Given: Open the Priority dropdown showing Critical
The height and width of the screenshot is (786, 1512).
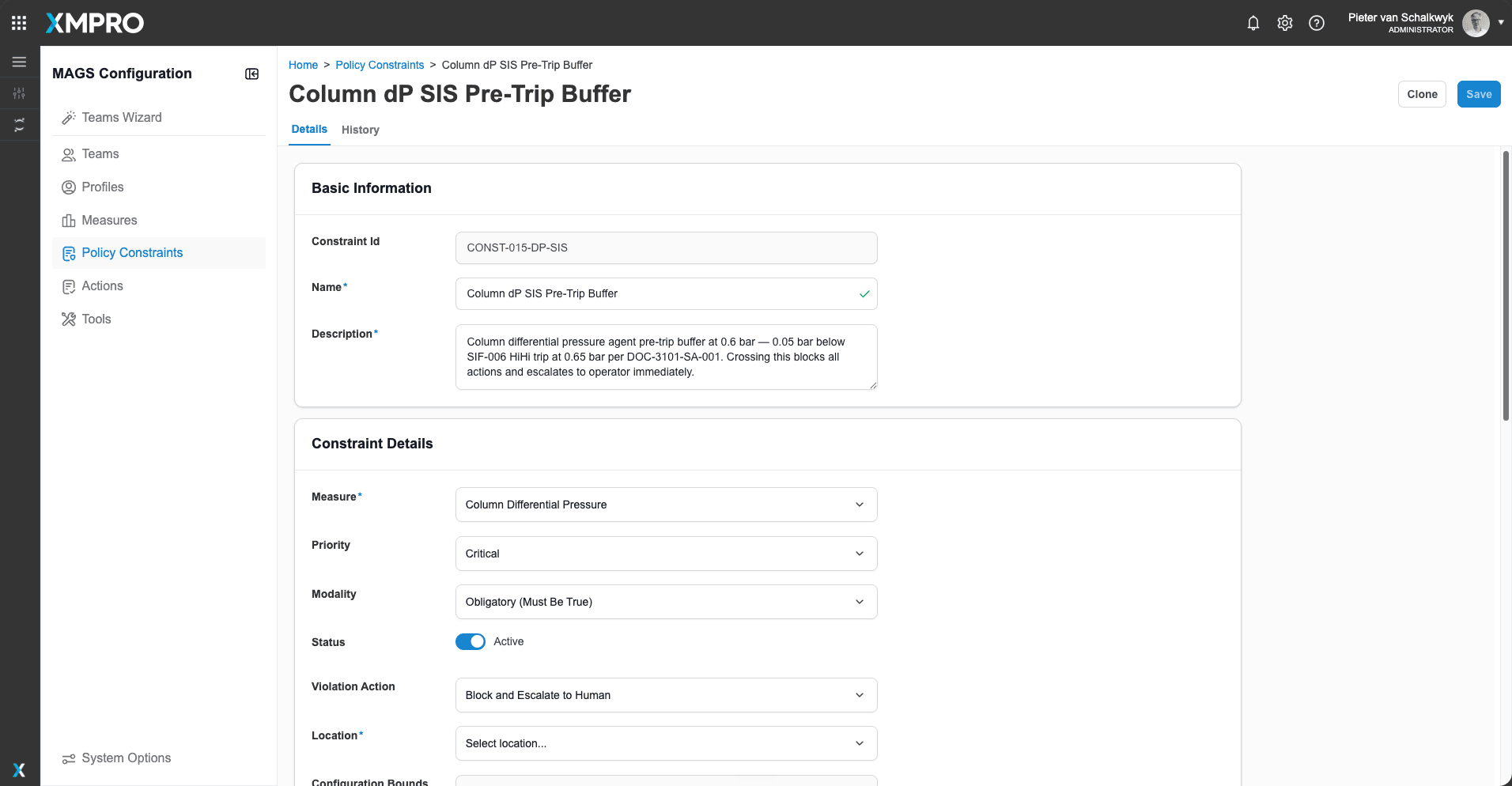Looking at the screenshot, I should pos(667,554).
